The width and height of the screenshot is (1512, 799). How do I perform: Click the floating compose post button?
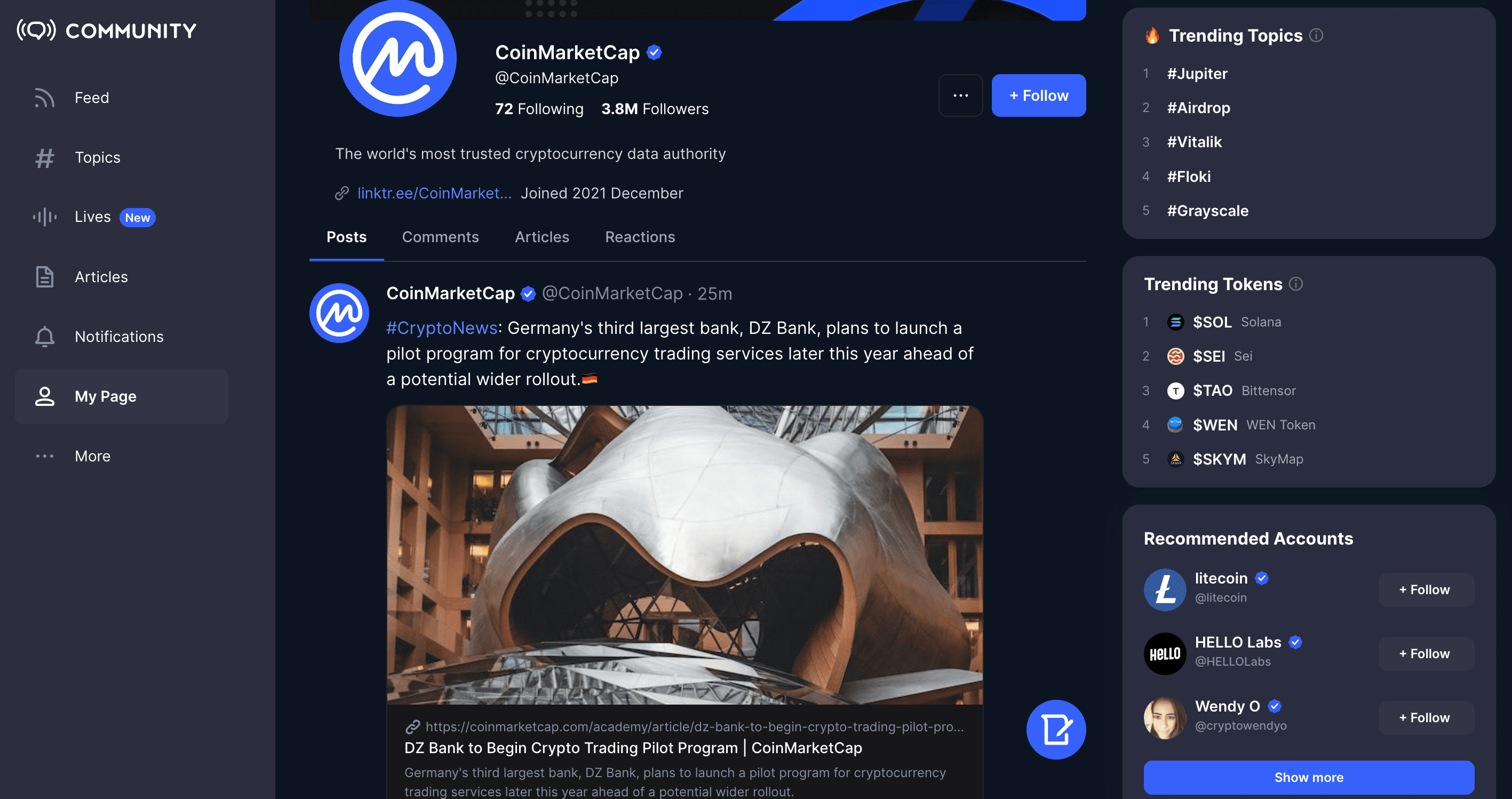[x=1056, y=729]
